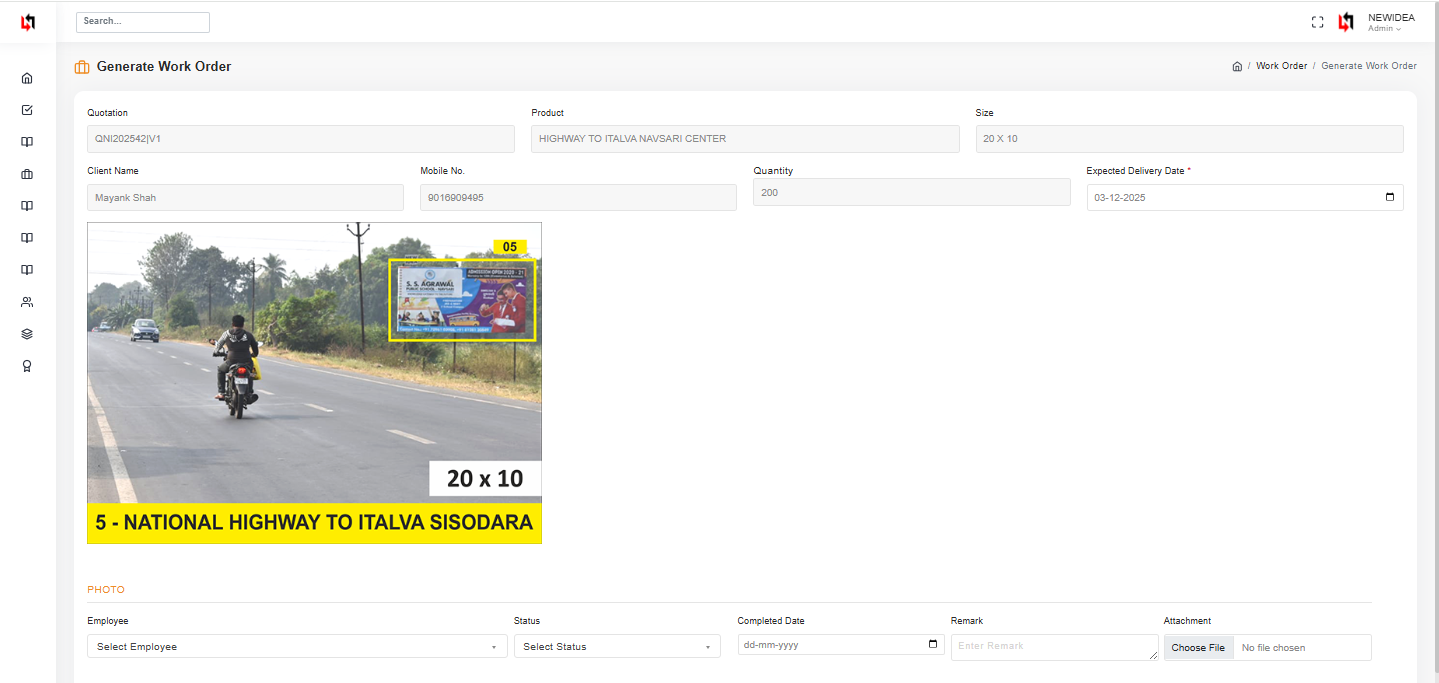Open the calendar picker for Completed Date
The image size is (1439, 683).
932,645
